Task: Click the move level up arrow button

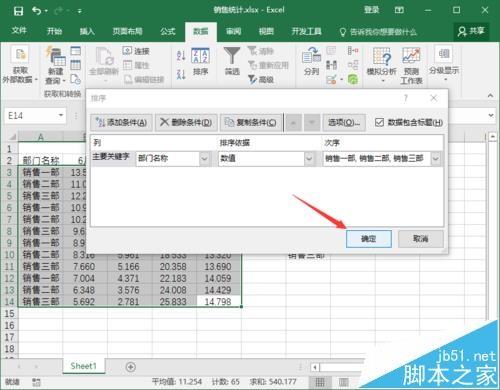Action: coord(294,123)
